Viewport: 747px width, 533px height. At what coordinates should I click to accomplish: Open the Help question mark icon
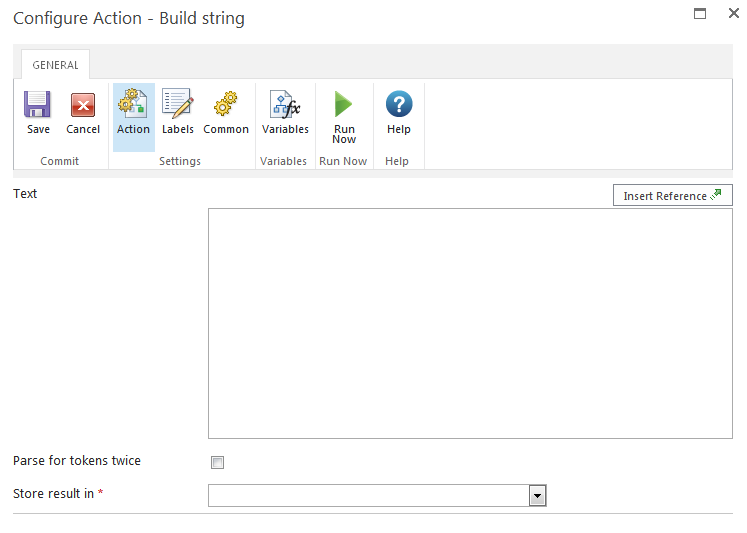pyautogui.click(x=399, y=105)
